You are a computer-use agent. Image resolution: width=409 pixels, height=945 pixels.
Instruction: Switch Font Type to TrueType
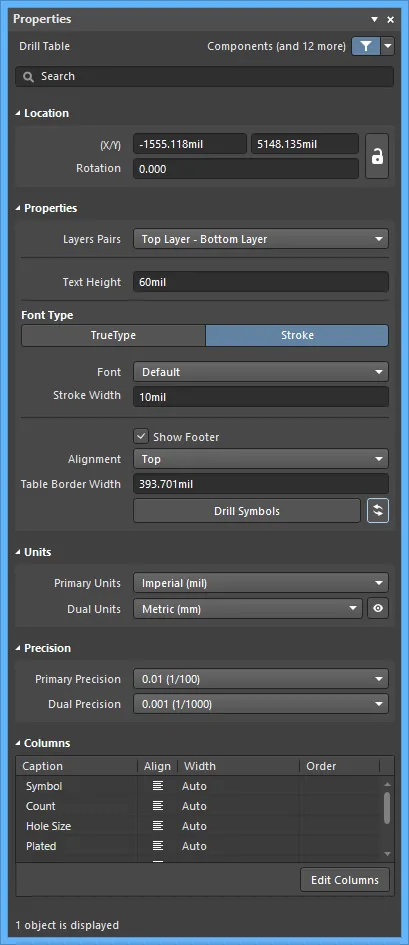[x=113, y=336]
